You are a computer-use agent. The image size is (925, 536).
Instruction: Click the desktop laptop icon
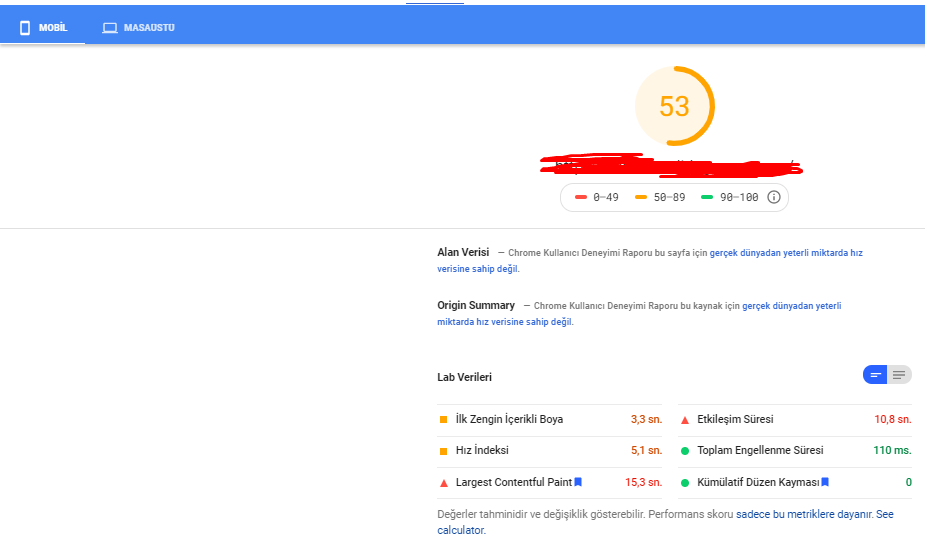click(110, 28)
